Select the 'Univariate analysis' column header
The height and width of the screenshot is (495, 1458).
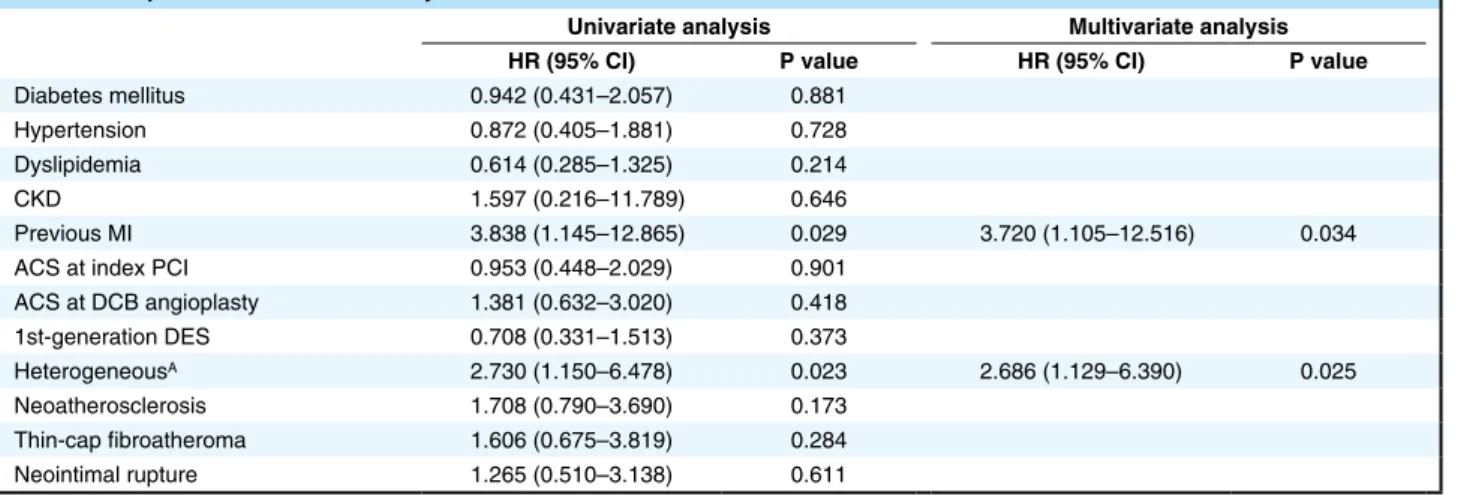668,28
